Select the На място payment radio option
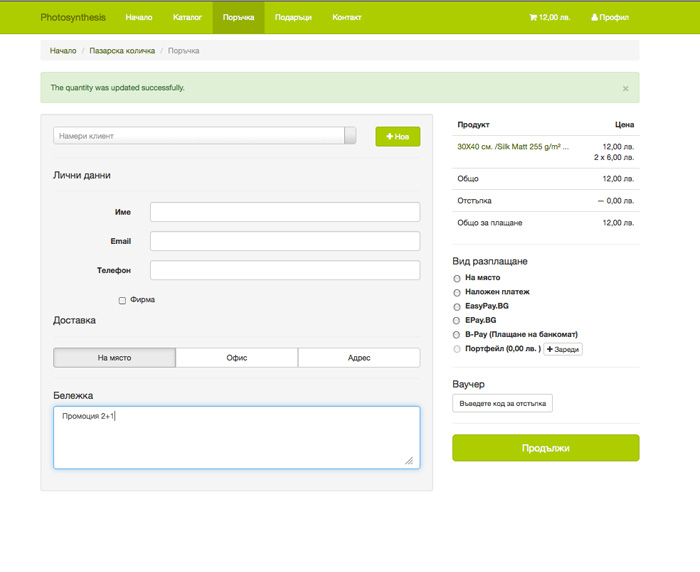Viewport: 700px width, 572px height. coord(457,278)
